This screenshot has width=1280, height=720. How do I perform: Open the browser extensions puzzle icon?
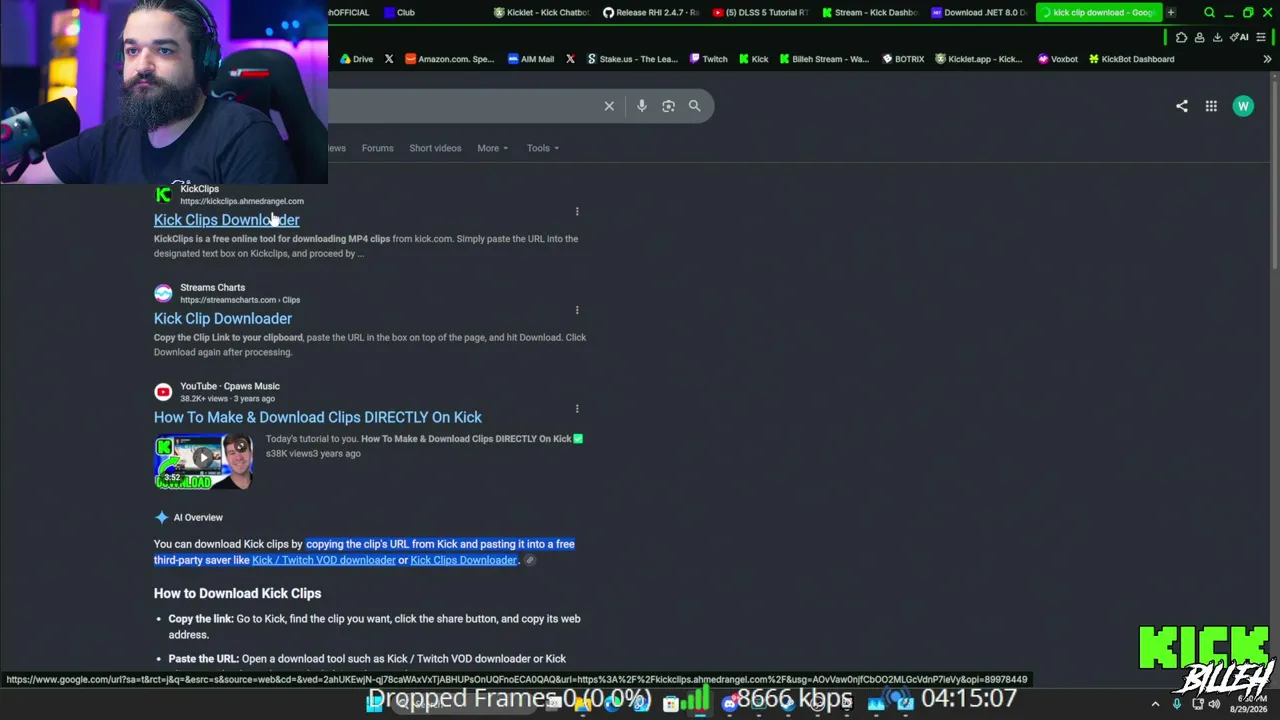[x=1182, y=37]
